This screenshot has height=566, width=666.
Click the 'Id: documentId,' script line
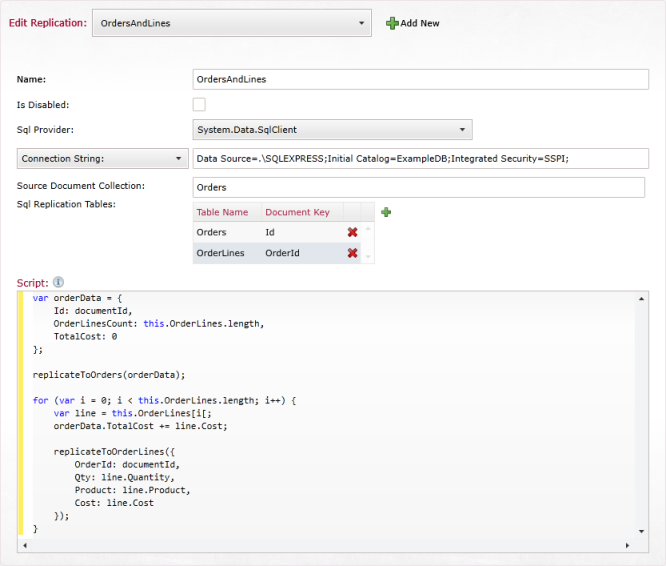[93, 311]
